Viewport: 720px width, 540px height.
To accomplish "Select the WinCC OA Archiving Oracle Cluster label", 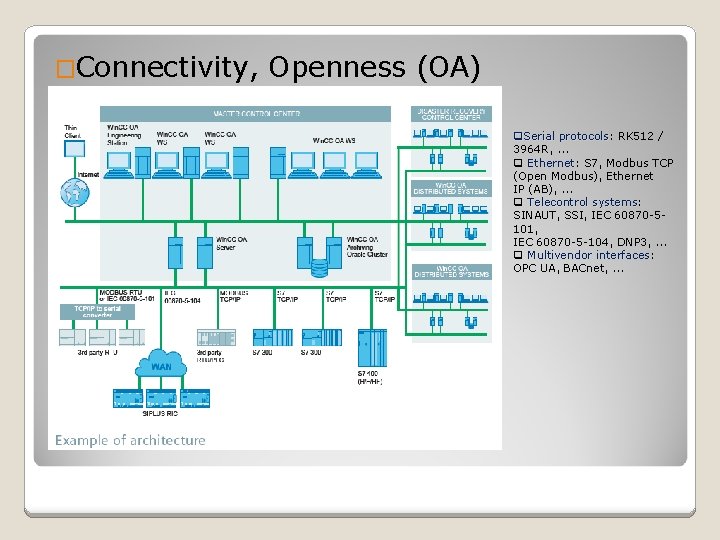I will tap(367, 247).
